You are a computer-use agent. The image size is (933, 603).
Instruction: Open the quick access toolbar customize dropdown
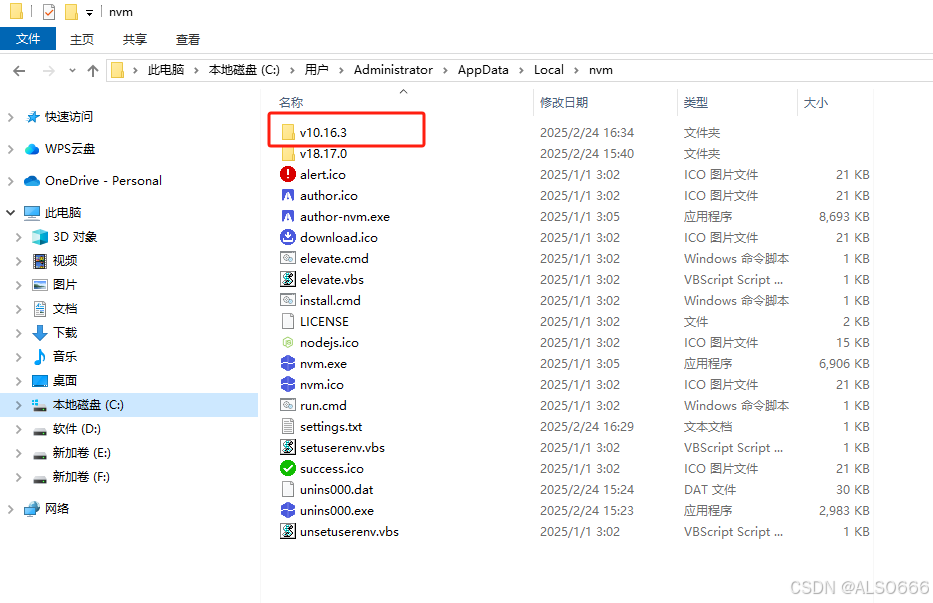click(x=89, y=13)
